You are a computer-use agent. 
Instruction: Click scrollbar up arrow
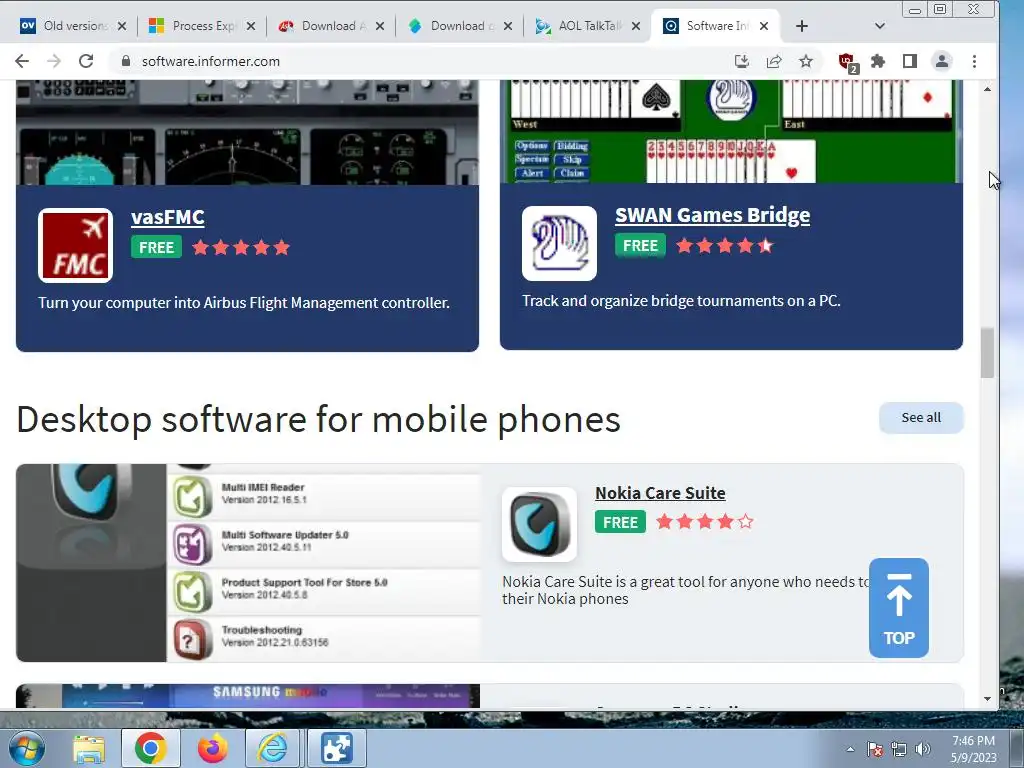(987, 89)
